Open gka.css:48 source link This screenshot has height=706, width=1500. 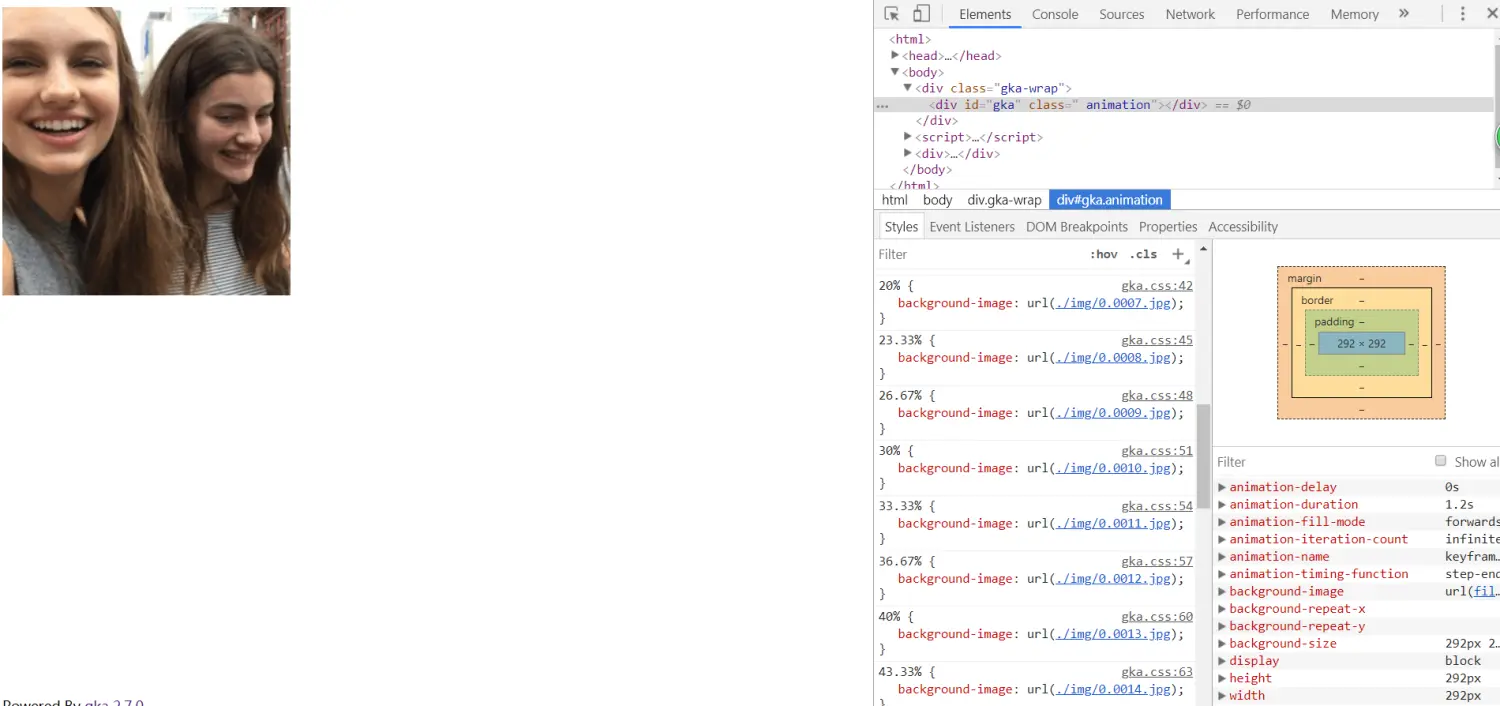click(1157, 396)
